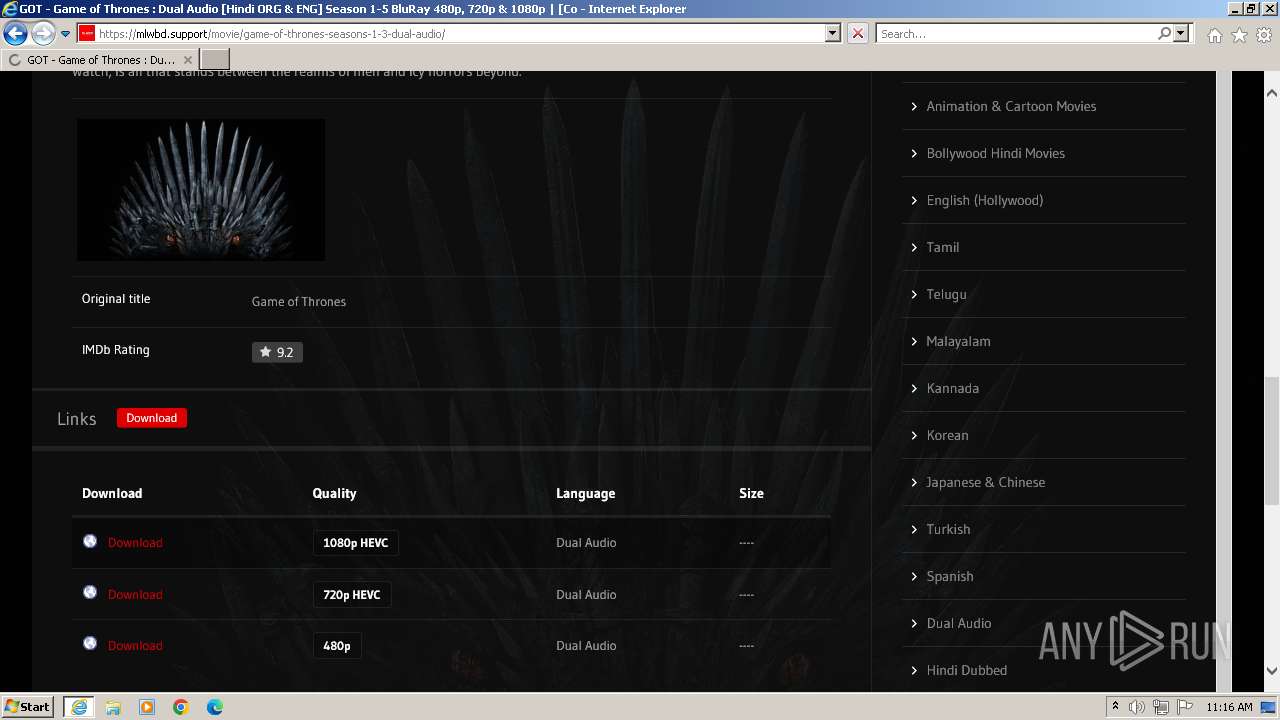1280x720 pixels.
Task: Open English (Hollywood) category
Action: 985,200
